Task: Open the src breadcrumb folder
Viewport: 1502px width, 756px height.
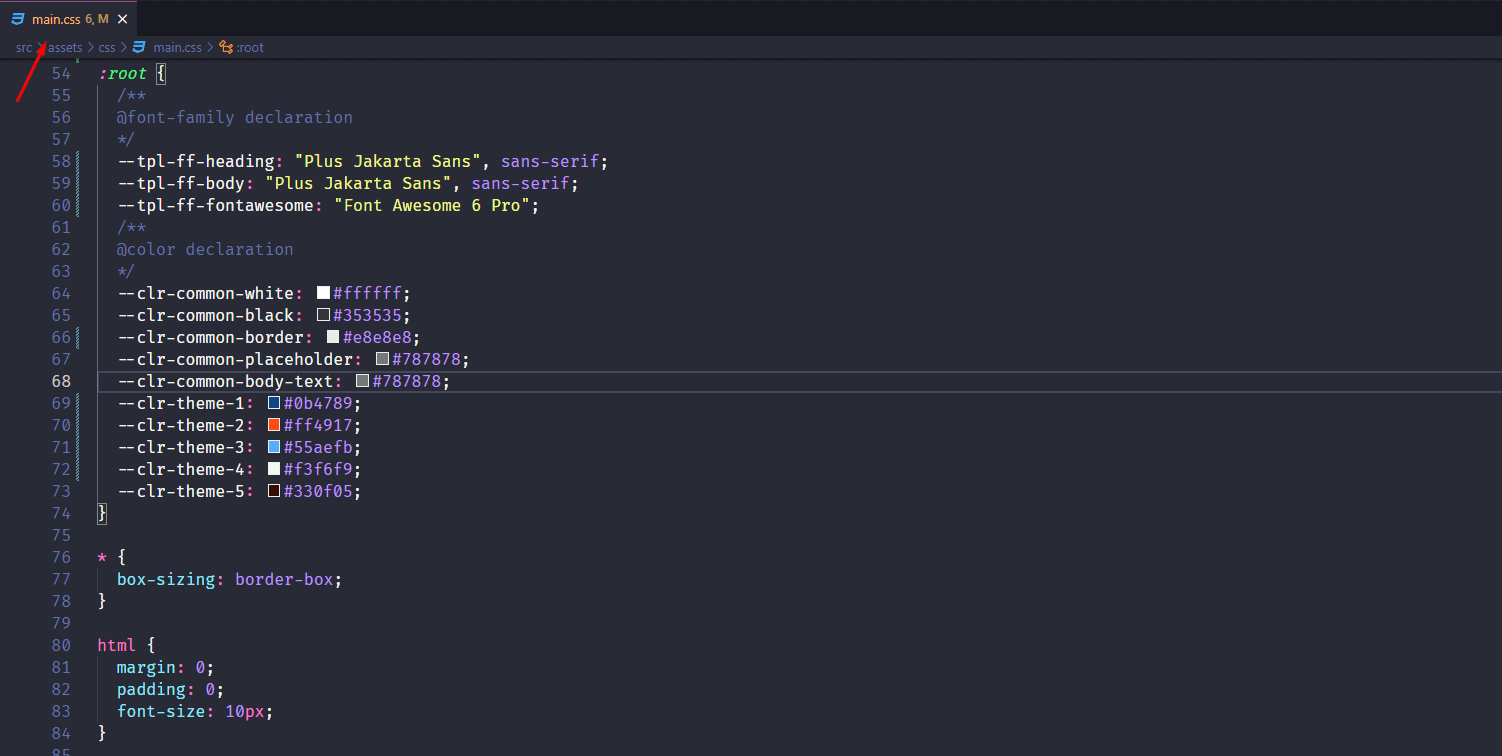Action: [x=24, y=47]
